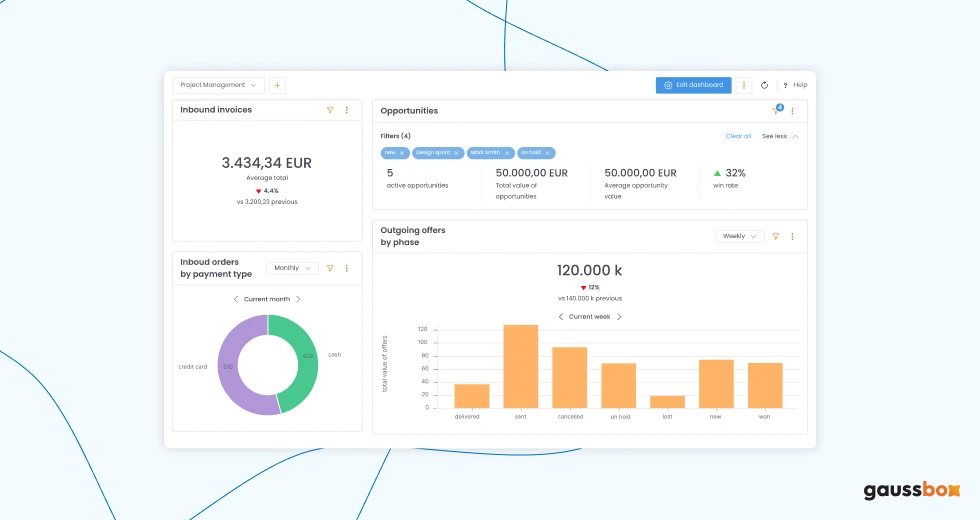
Task: Remove the 'new' filter chip
Action: click(x=402, y=153)
